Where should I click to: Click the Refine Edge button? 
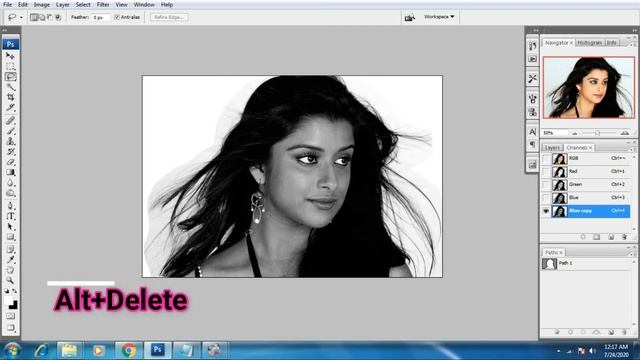169,17
